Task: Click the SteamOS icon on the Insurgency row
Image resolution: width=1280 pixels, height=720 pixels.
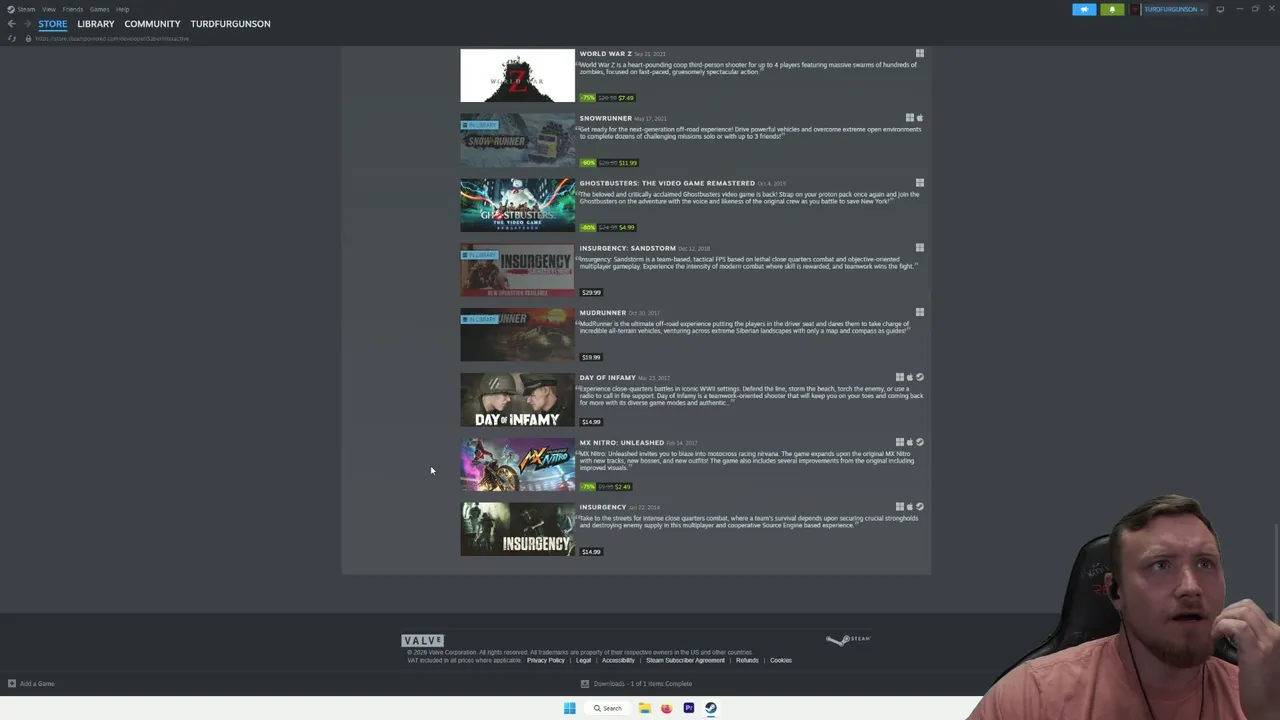Action: tap(919, 507)
